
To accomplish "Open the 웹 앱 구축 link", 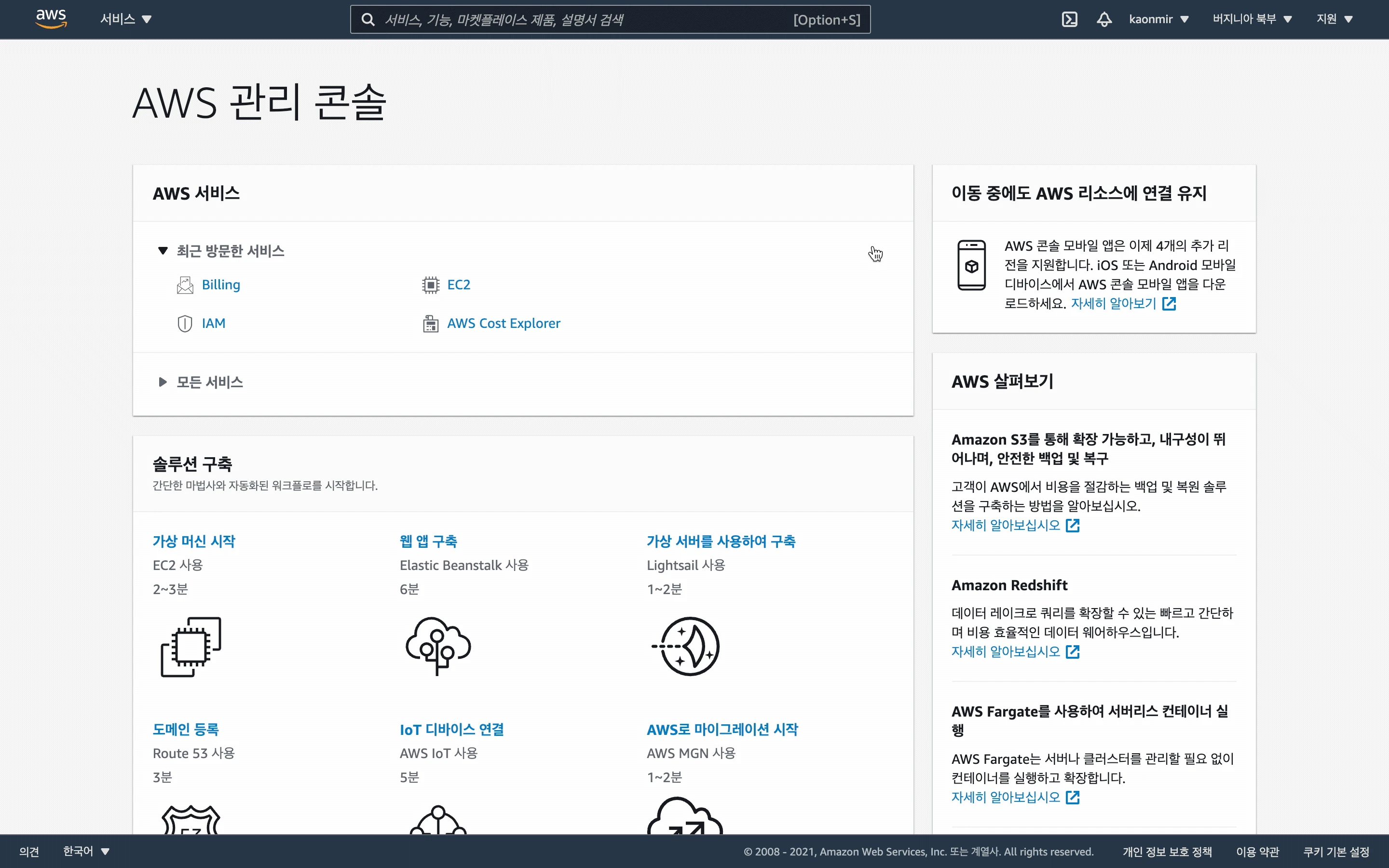I will pyautogui.click(x=428, y=542).
